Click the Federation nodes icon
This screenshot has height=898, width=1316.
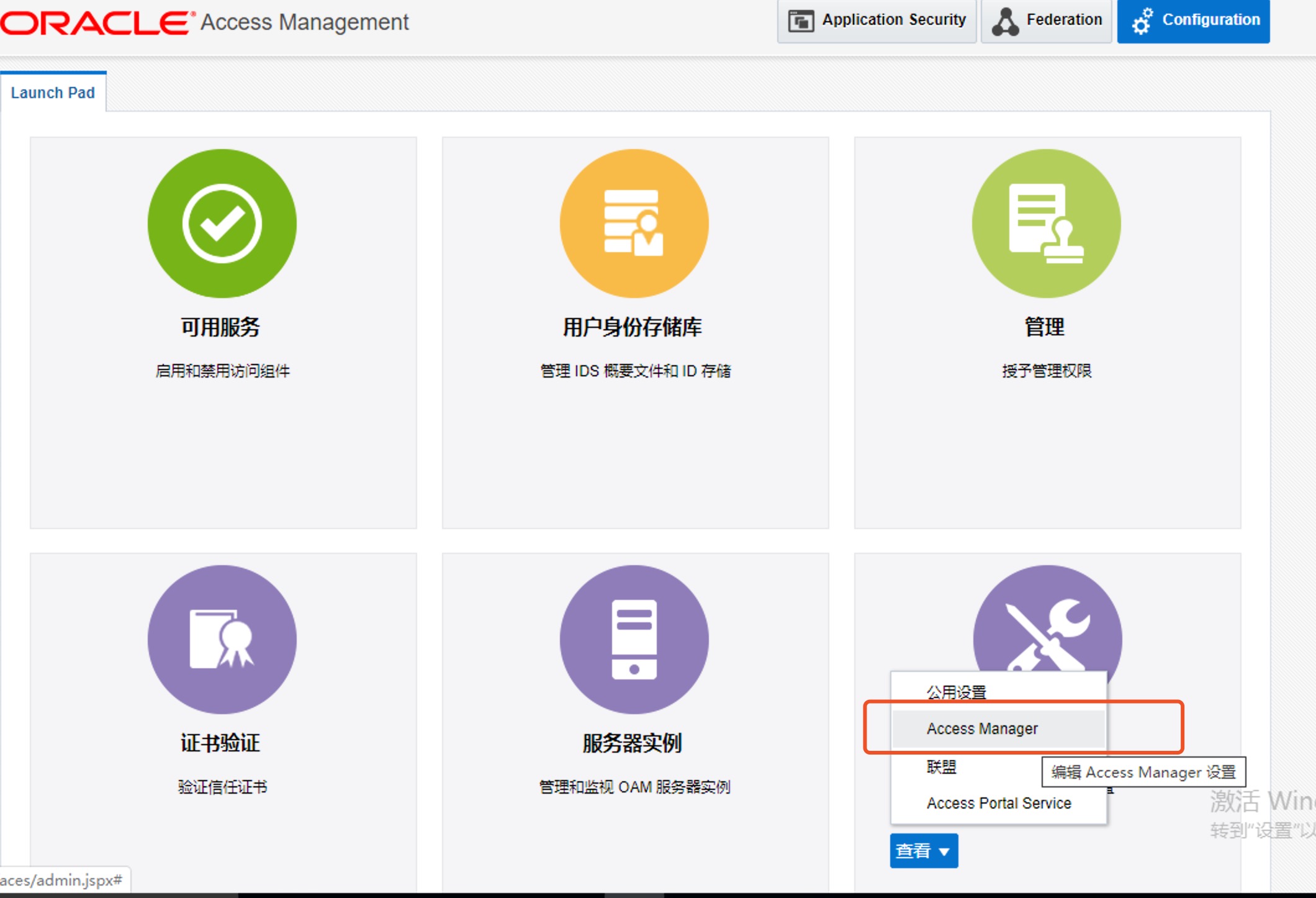1005,21
